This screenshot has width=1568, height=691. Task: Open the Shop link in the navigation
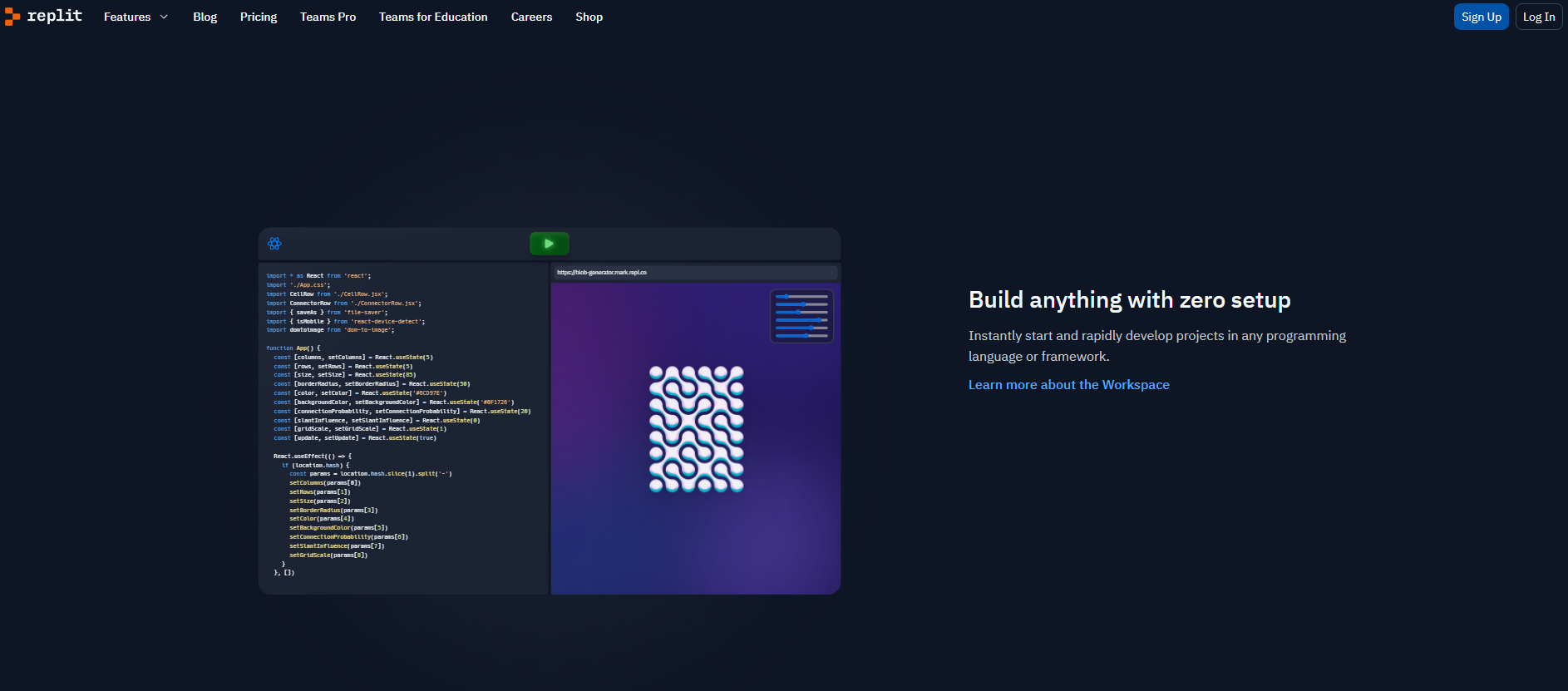pos(589,17)
